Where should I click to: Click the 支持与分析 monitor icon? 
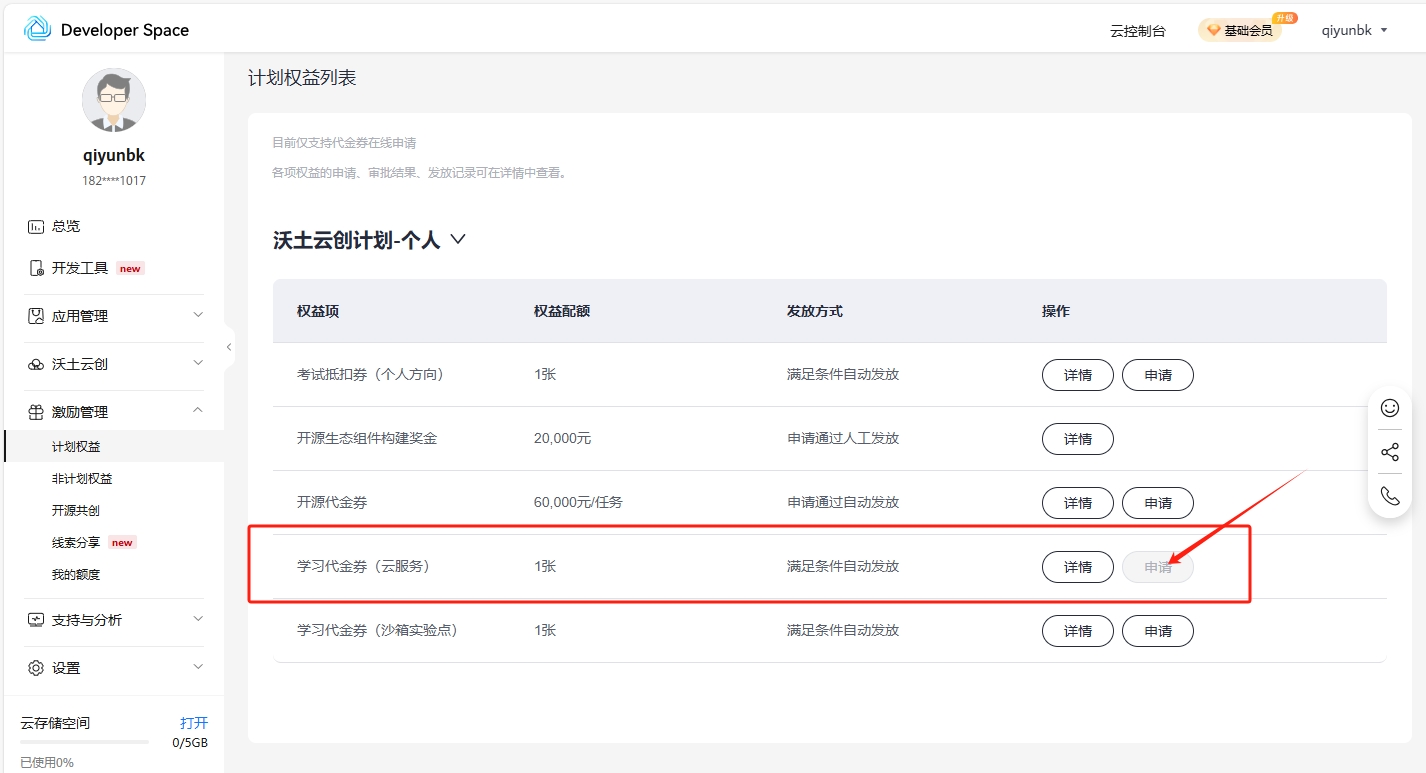coord(36,620)
